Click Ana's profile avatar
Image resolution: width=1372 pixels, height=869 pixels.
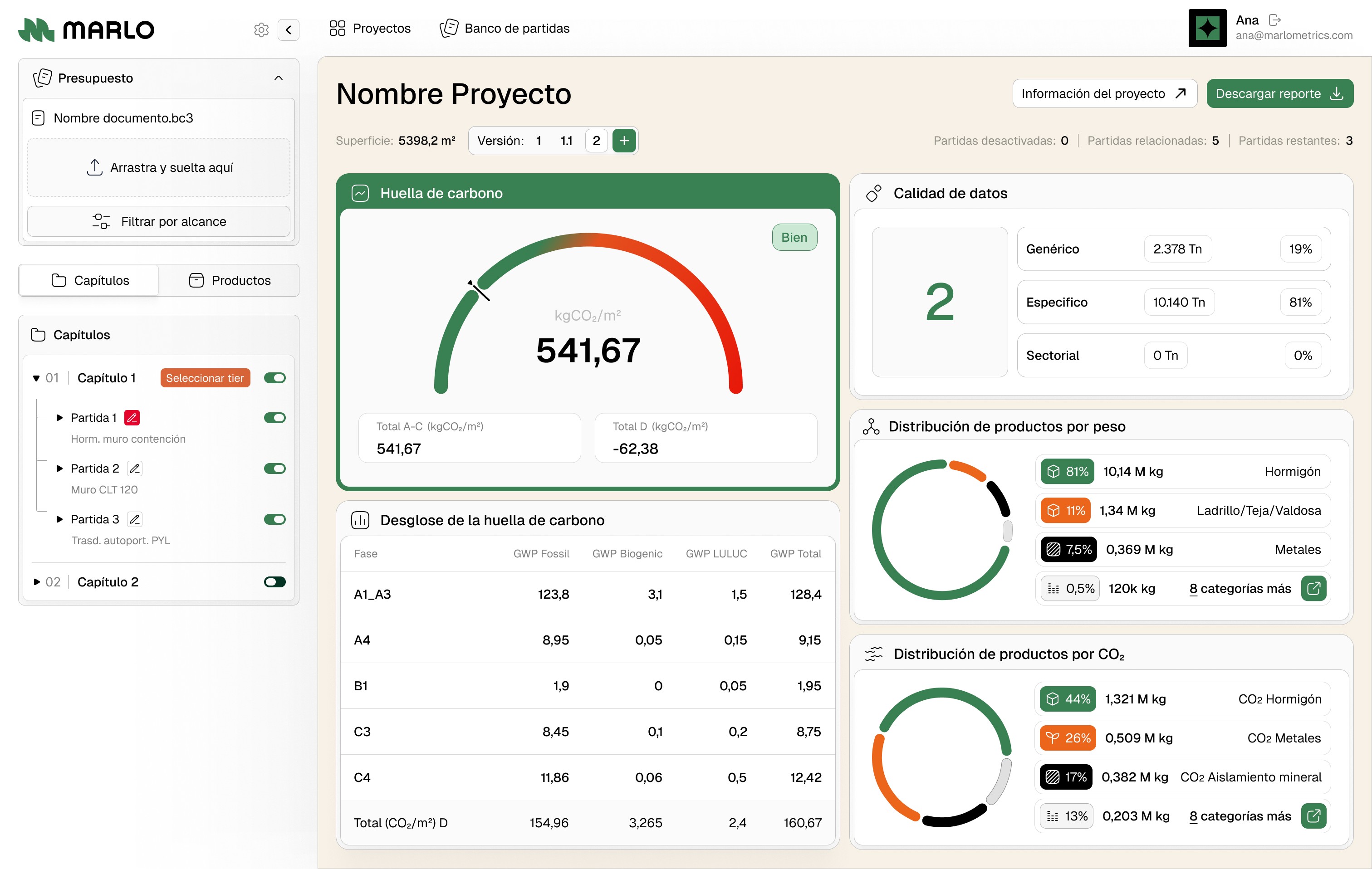(1207, 28)
